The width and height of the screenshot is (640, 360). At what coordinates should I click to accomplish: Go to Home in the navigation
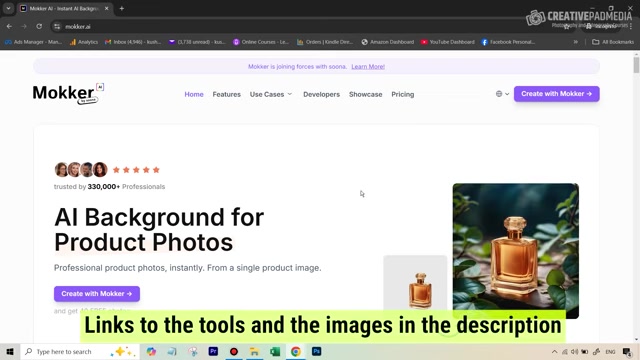coord(194,94)
